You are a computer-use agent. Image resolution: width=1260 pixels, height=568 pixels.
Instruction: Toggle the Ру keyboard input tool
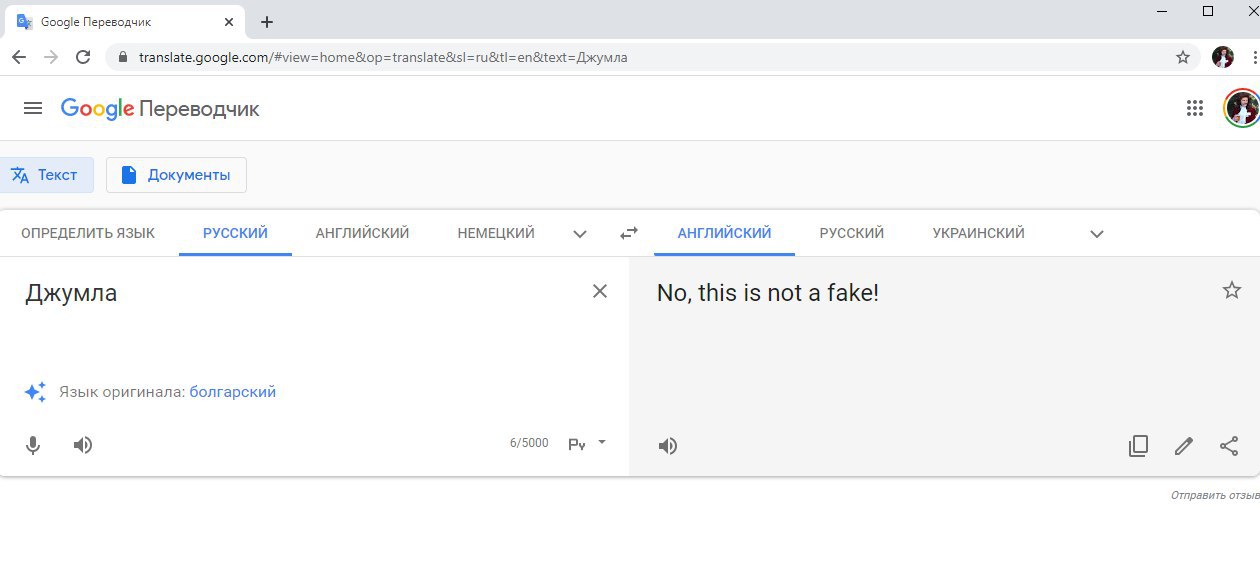click(577, 444)
